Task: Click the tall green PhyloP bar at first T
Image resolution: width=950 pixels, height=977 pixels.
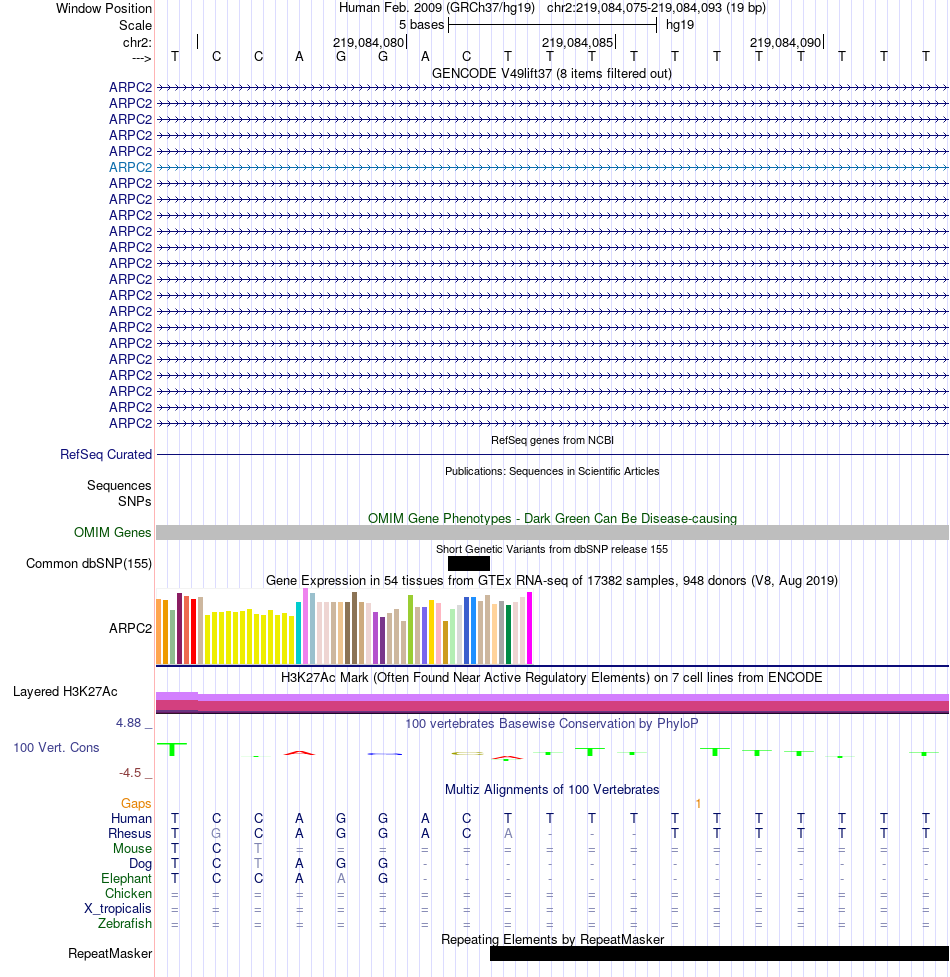Action: [x=172, y=750]
